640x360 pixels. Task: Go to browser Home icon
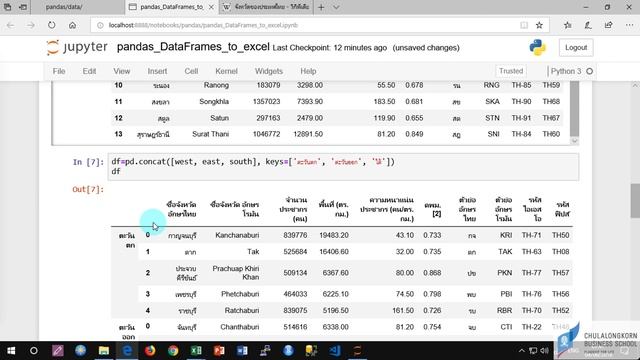tap(72, 25)
